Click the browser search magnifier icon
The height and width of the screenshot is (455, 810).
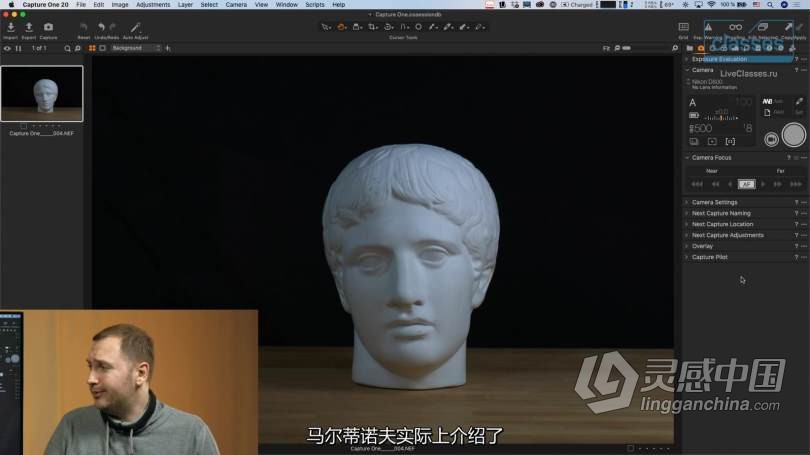coord(67,49)
